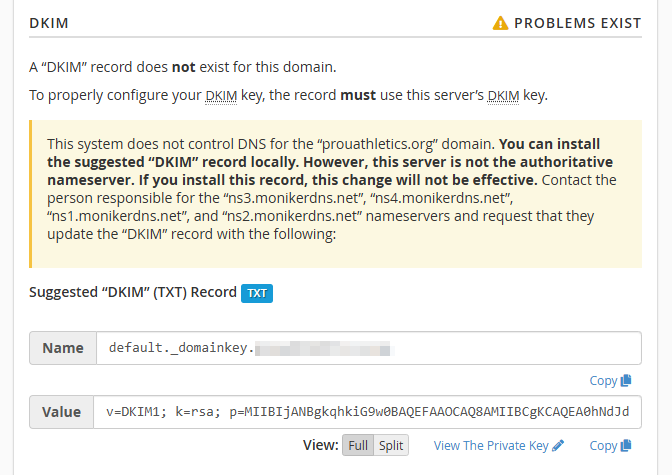
Task: Click the copy icon beside the Value field
Action: click(x=626, y=445)
